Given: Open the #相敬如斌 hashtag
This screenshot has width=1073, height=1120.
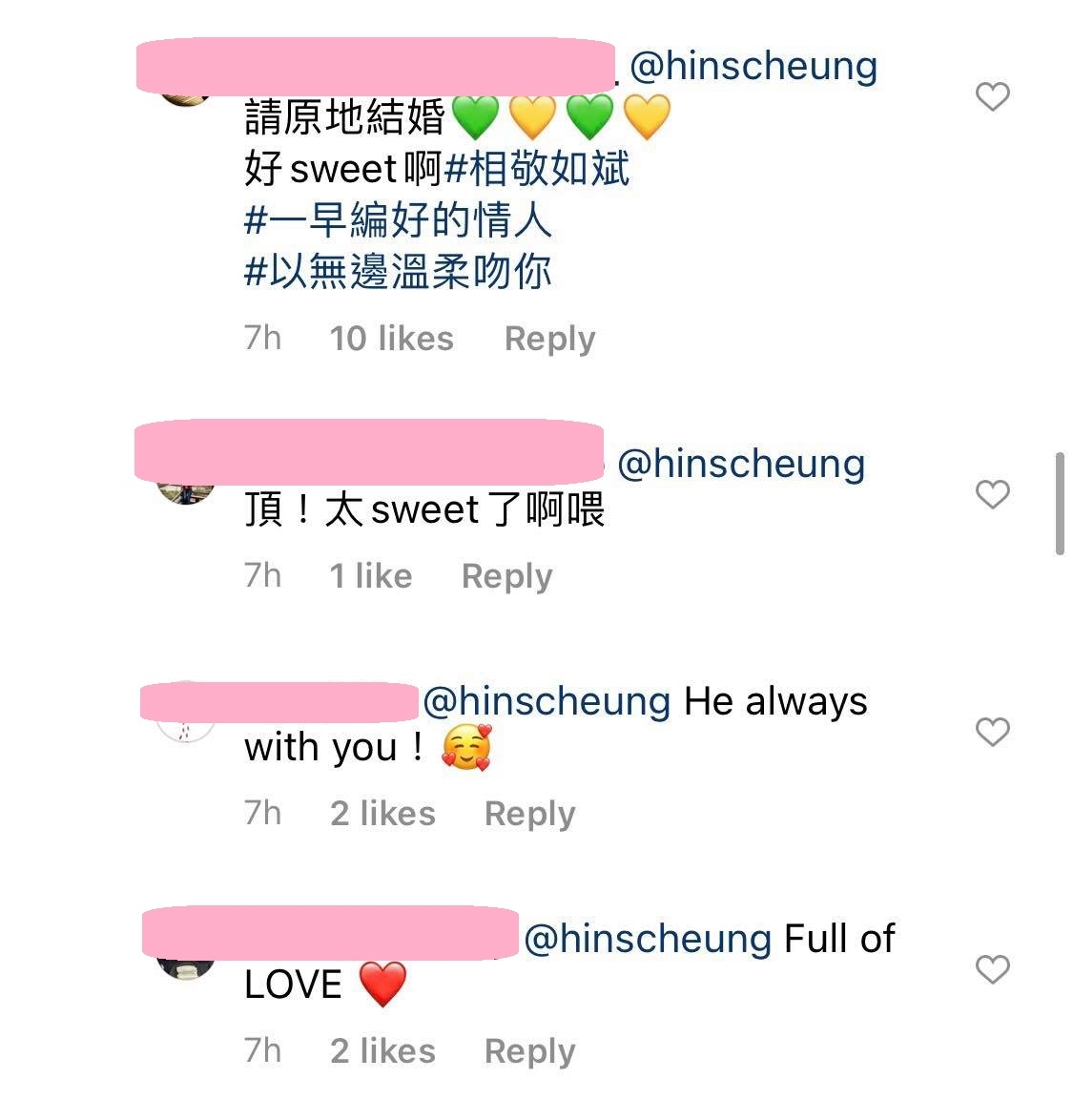Looking at the screenshot, I should [x=537, y=170].
